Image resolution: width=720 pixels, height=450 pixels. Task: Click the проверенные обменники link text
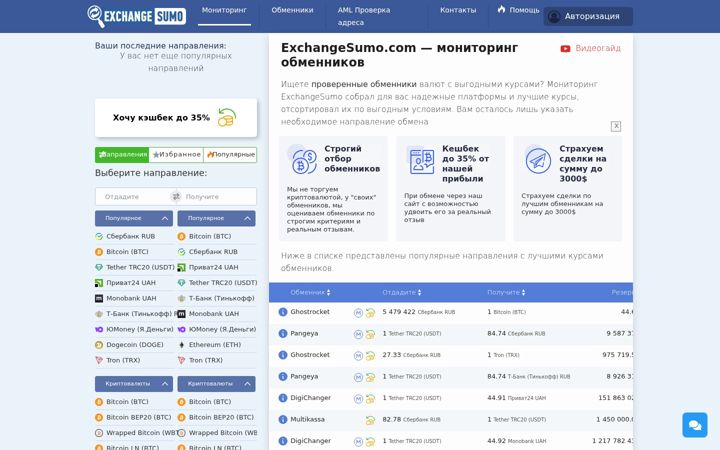[x=364, y=84]
